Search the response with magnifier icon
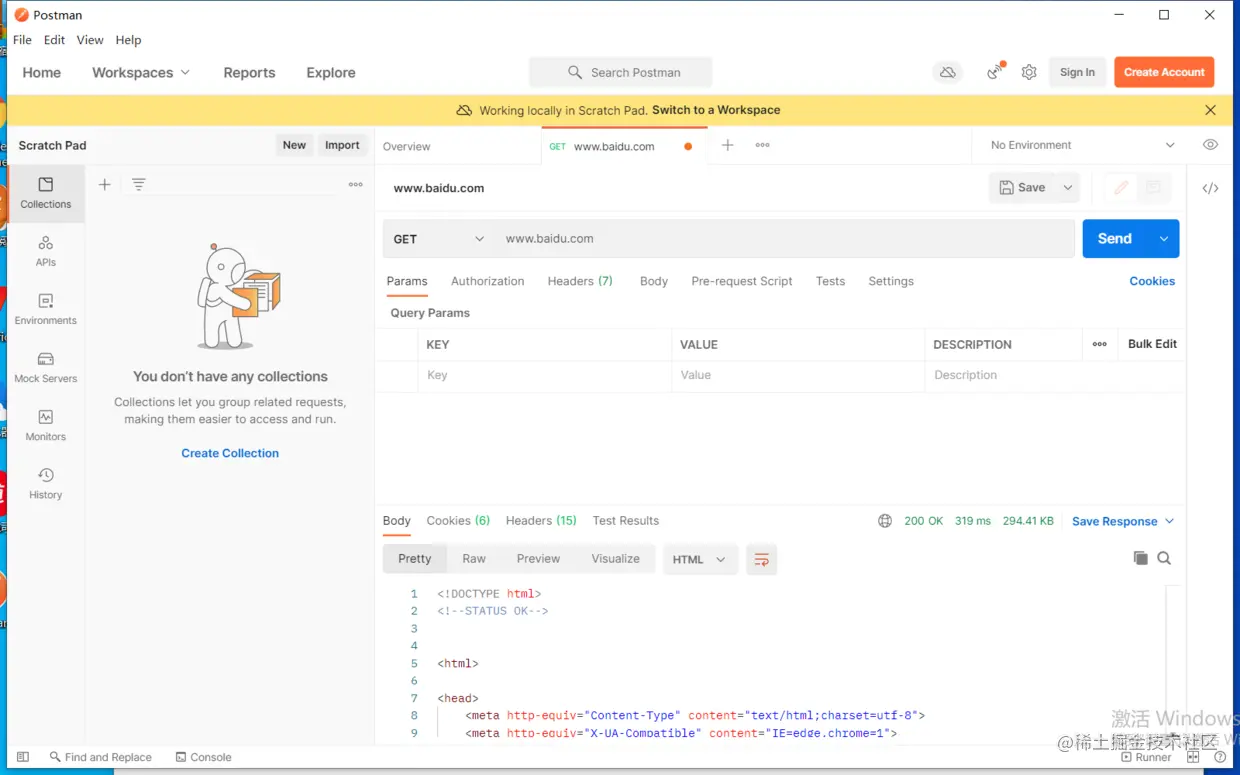1240x775 pixels. click(1164, 558)
